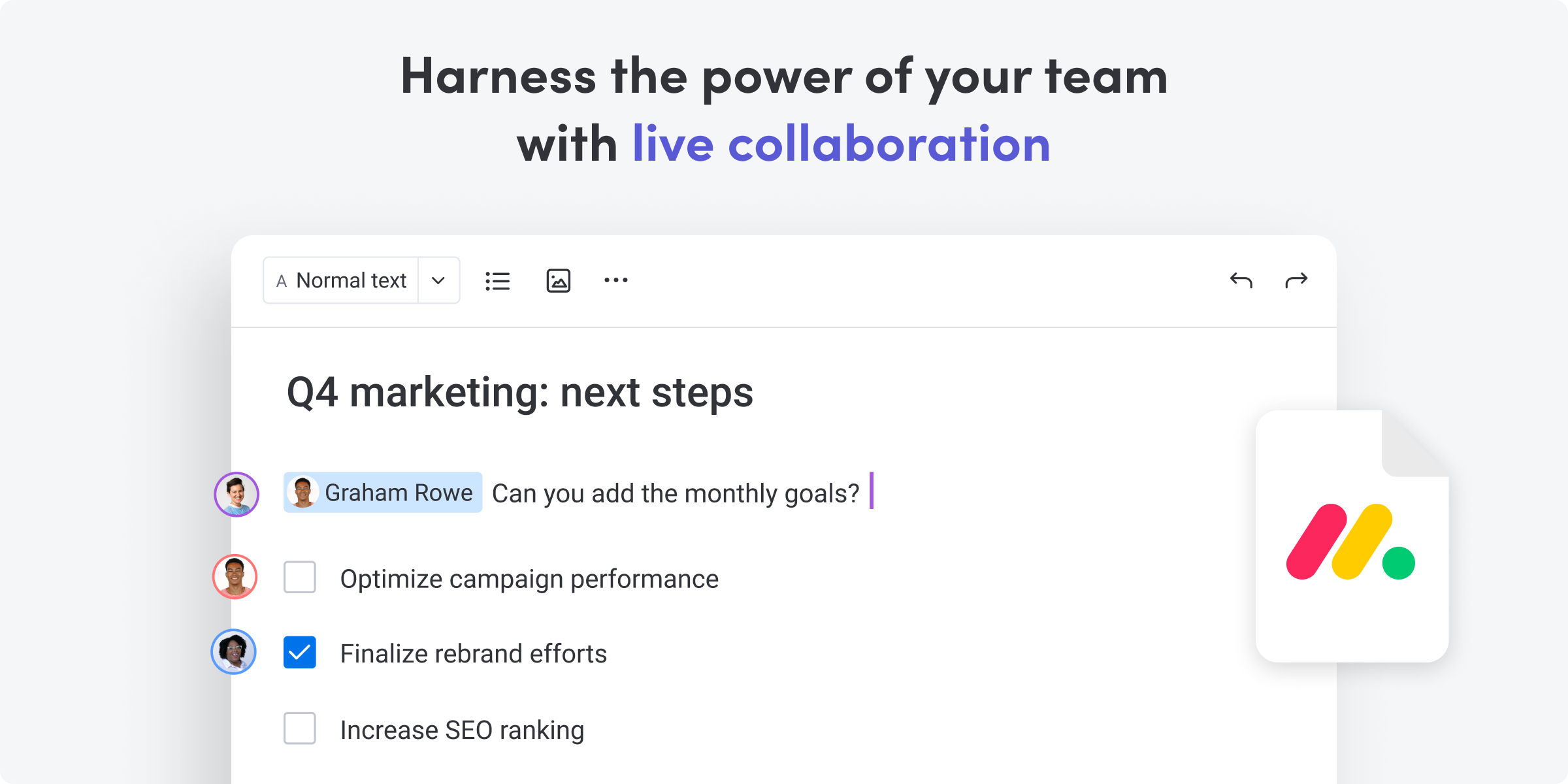Click the image insert icon

(557, 281)
